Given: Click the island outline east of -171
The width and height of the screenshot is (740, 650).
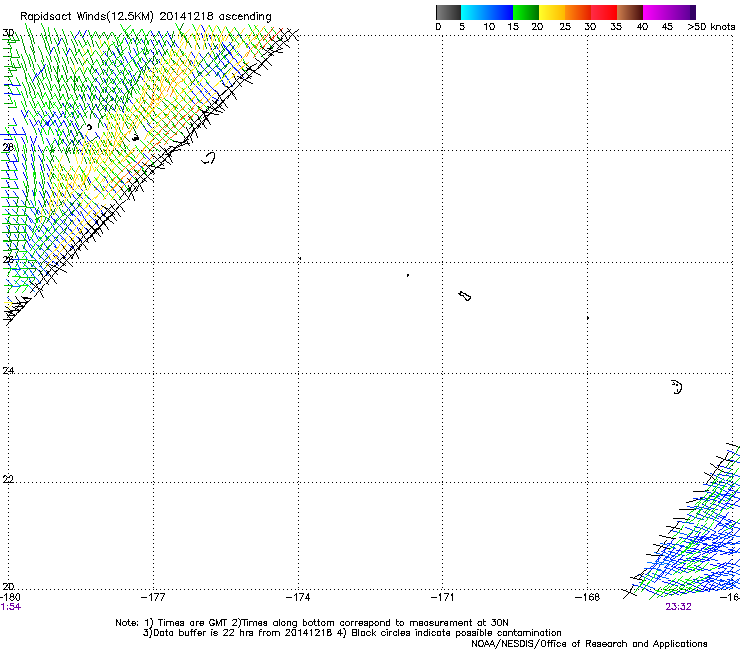Looking at the screenshot, I should tap(464, 296).
